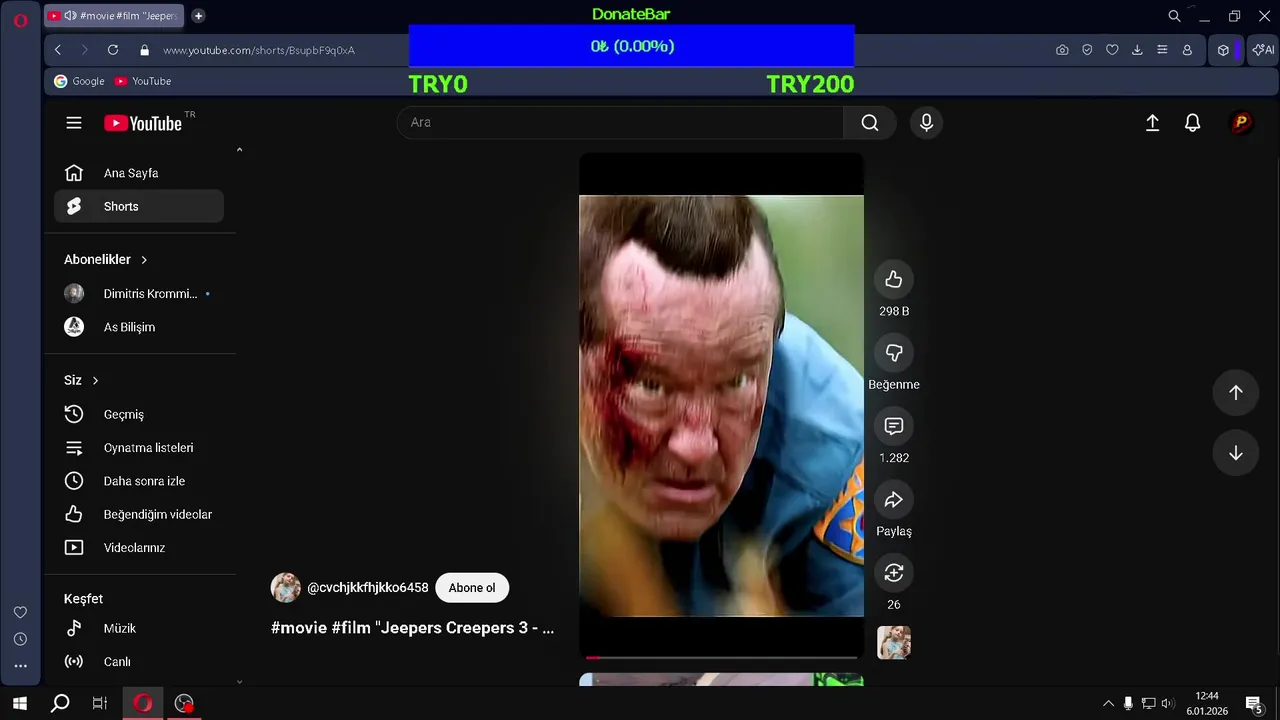Open the YouTube hamburger guide menu

tap(74, 123)
